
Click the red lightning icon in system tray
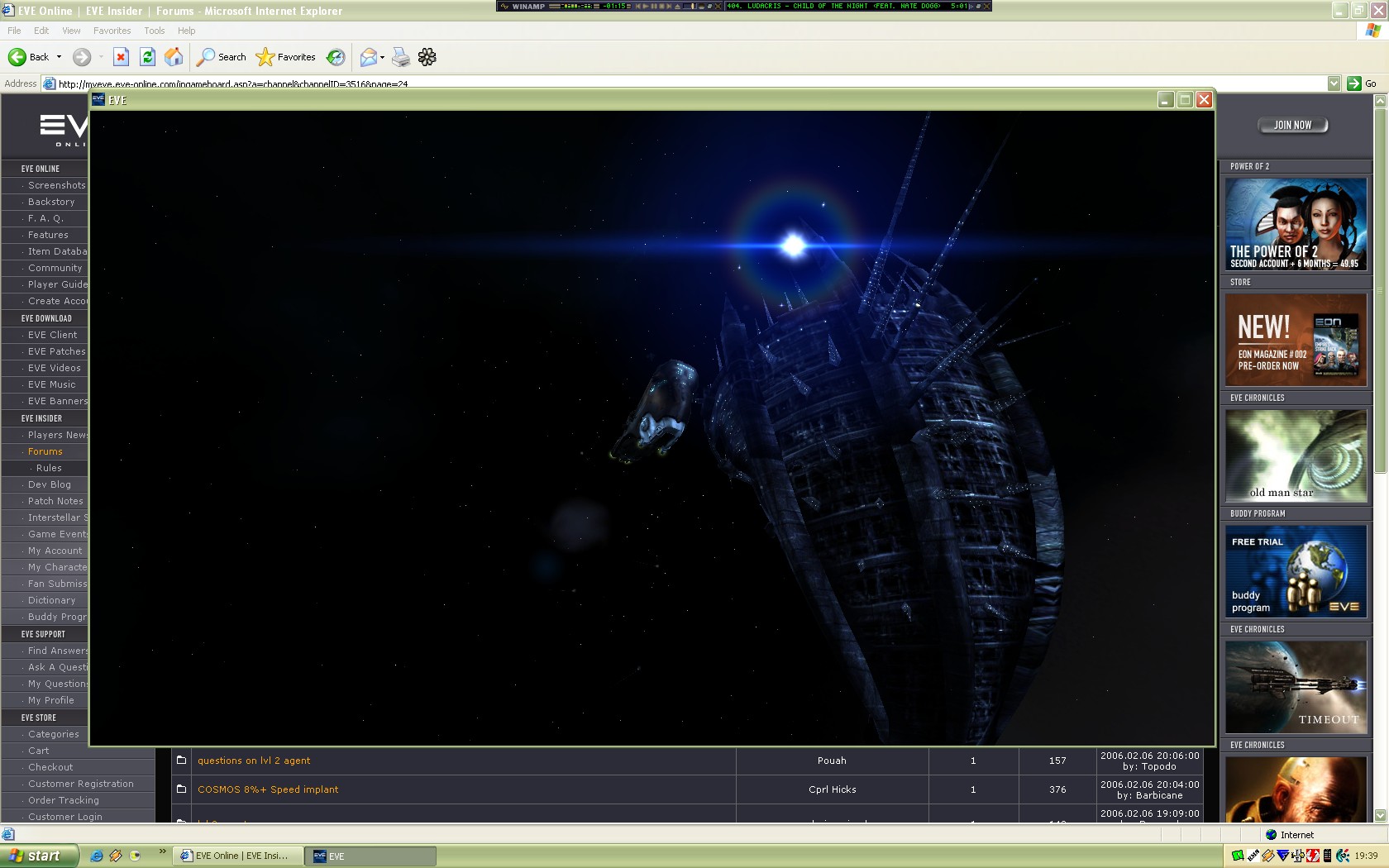pos(1313,856)
